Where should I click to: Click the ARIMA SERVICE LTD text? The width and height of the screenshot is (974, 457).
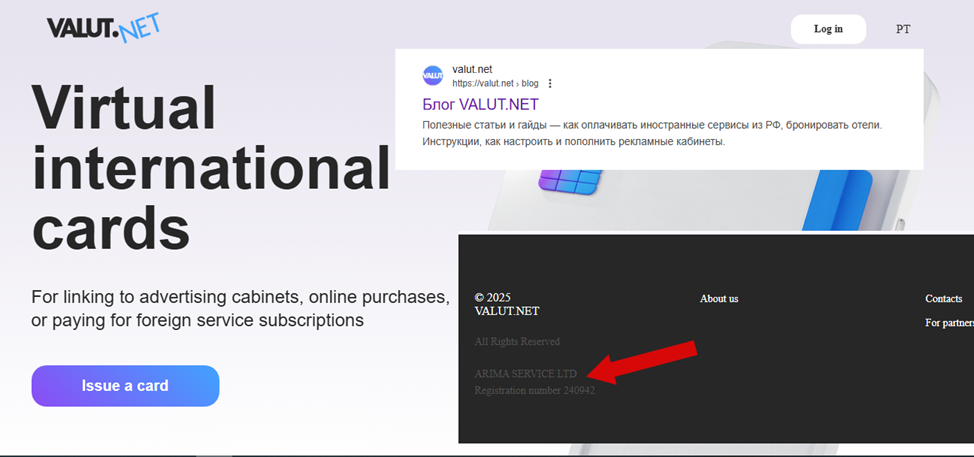point(526,374)
